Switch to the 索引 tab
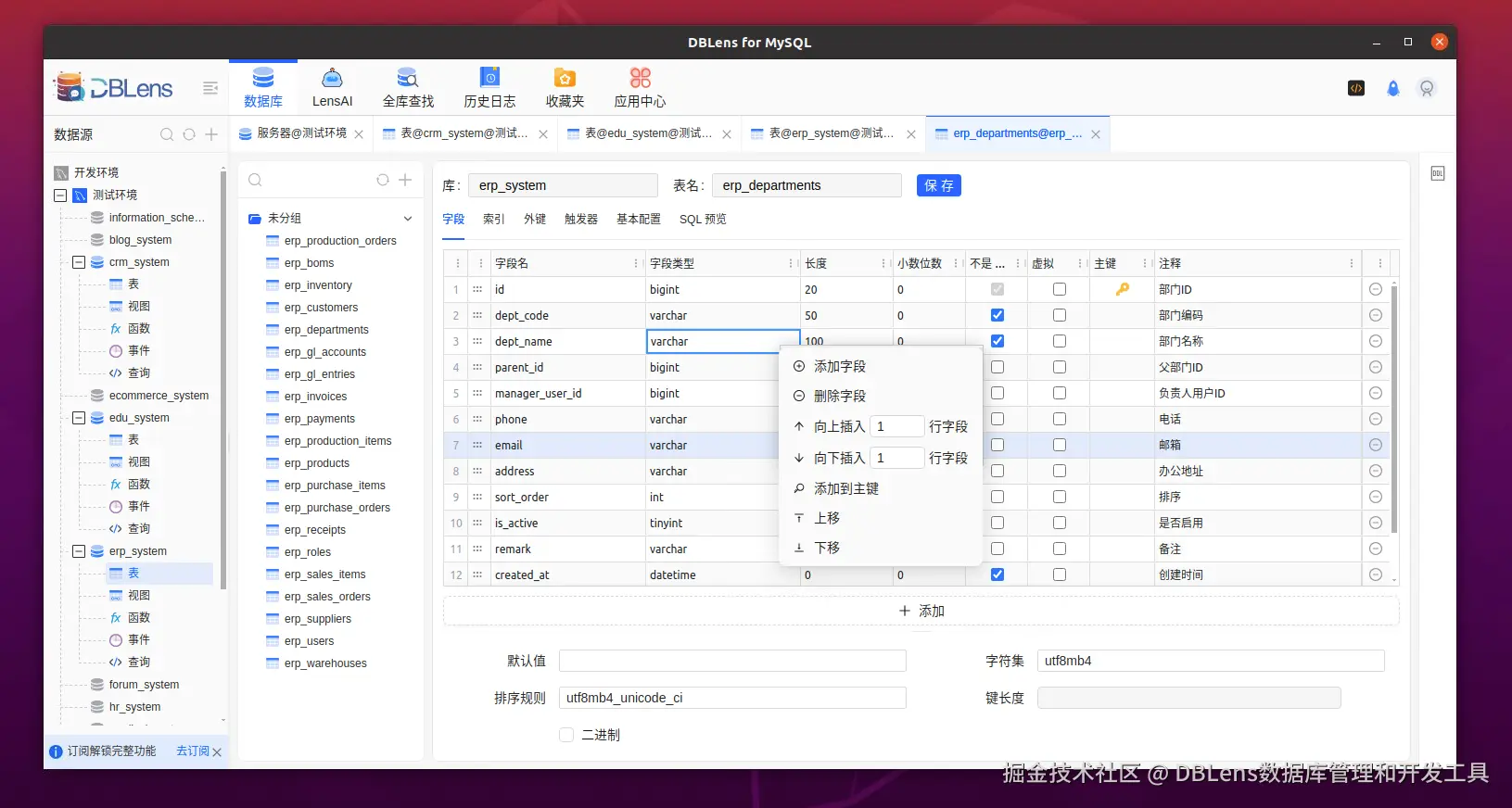This screenshot has height=808, width=1512. 494,219
